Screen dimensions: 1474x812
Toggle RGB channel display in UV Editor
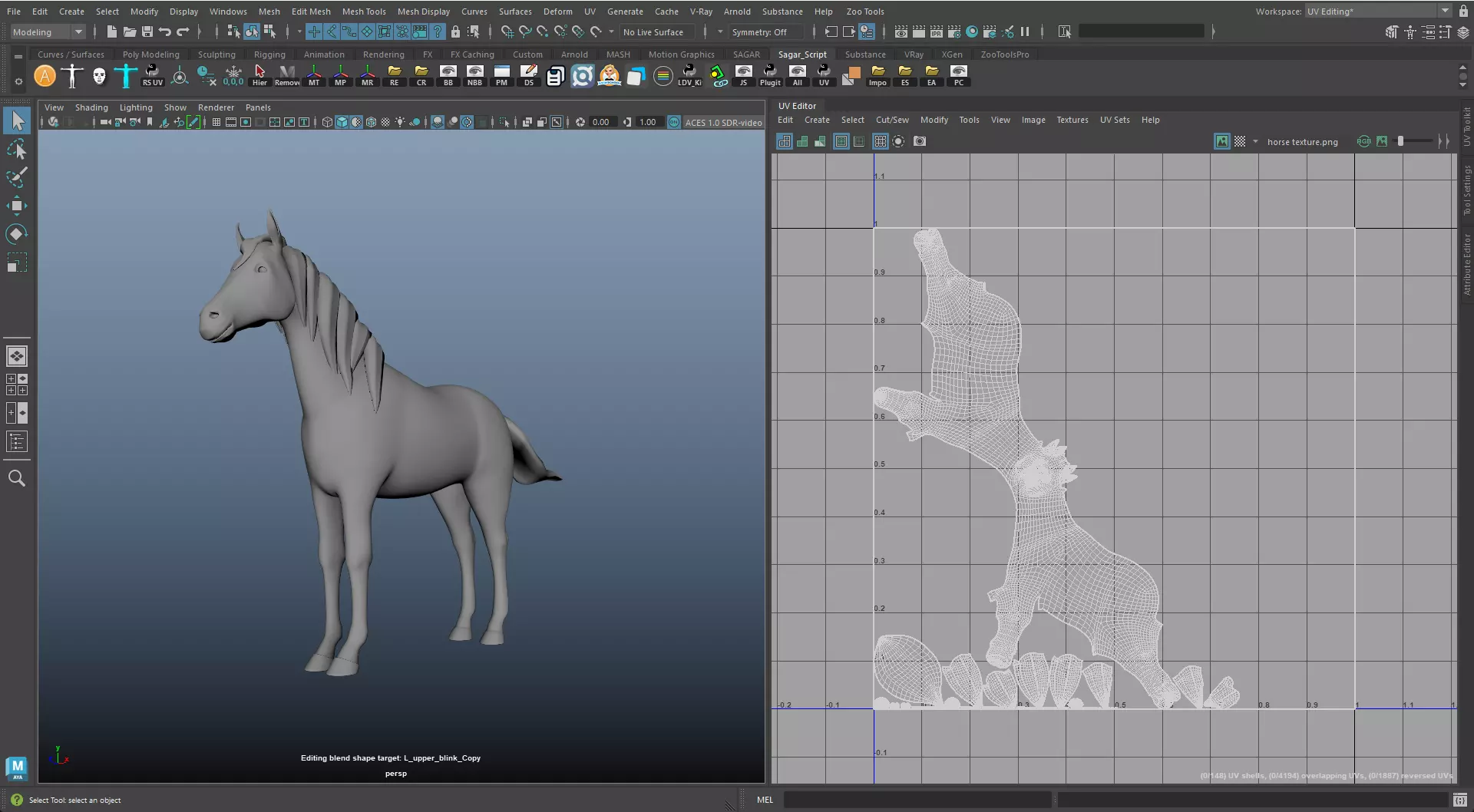[x=1363, y=141]
